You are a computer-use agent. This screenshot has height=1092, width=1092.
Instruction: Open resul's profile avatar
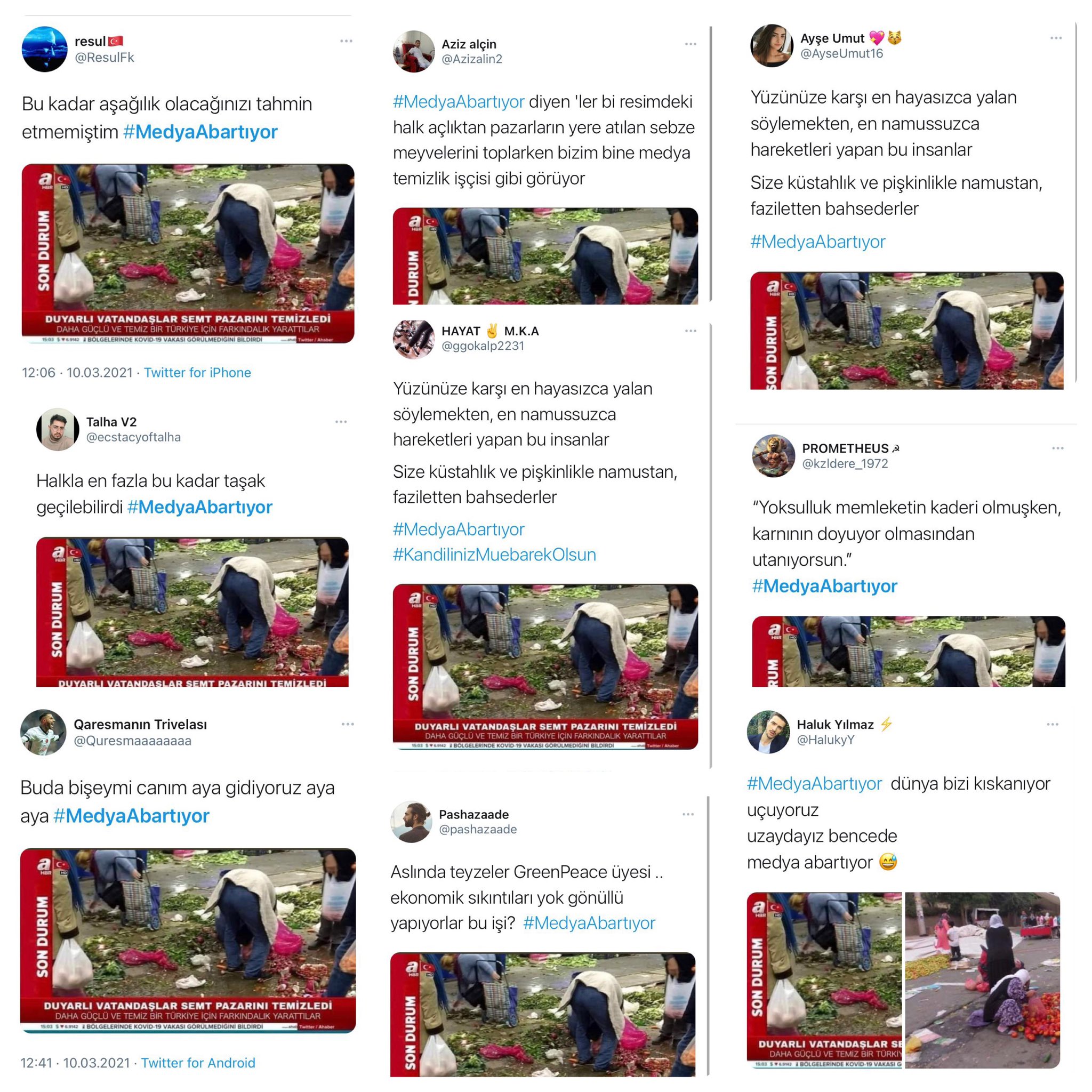click(x=45, y=49)
